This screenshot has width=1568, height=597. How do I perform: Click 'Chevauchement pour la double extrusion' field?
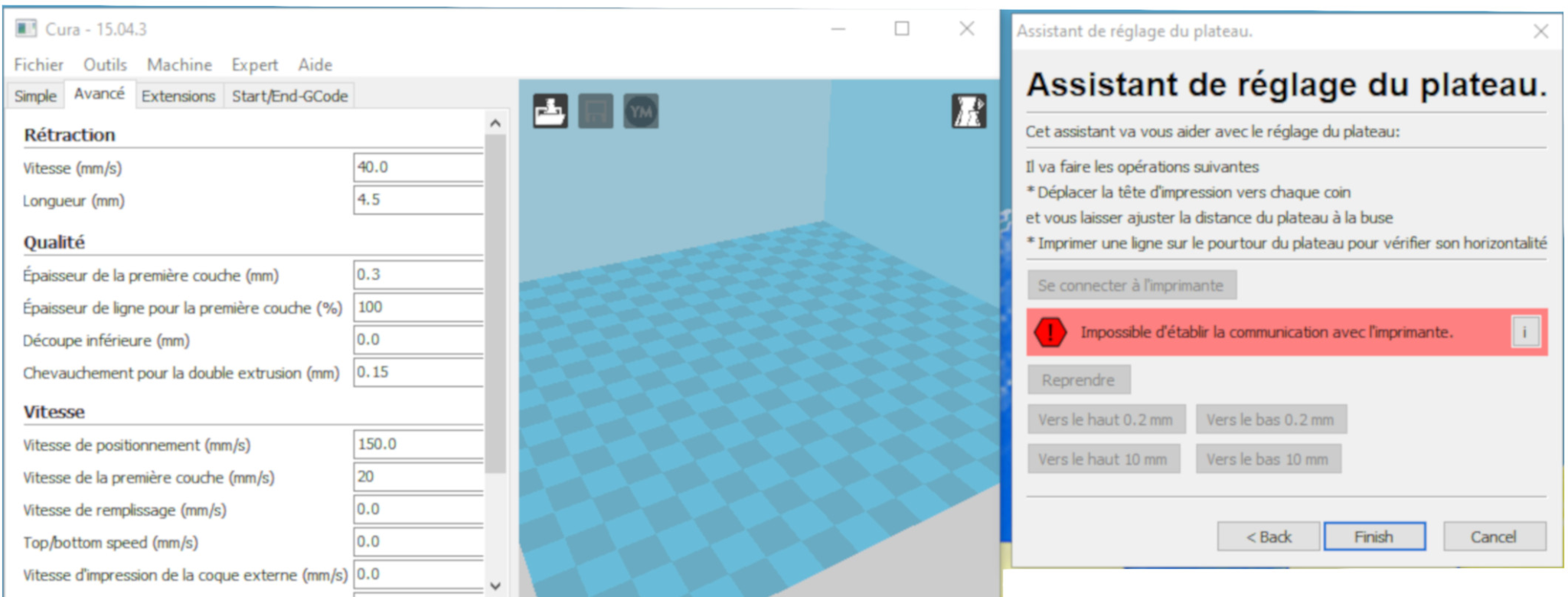(x=418, y=373)
